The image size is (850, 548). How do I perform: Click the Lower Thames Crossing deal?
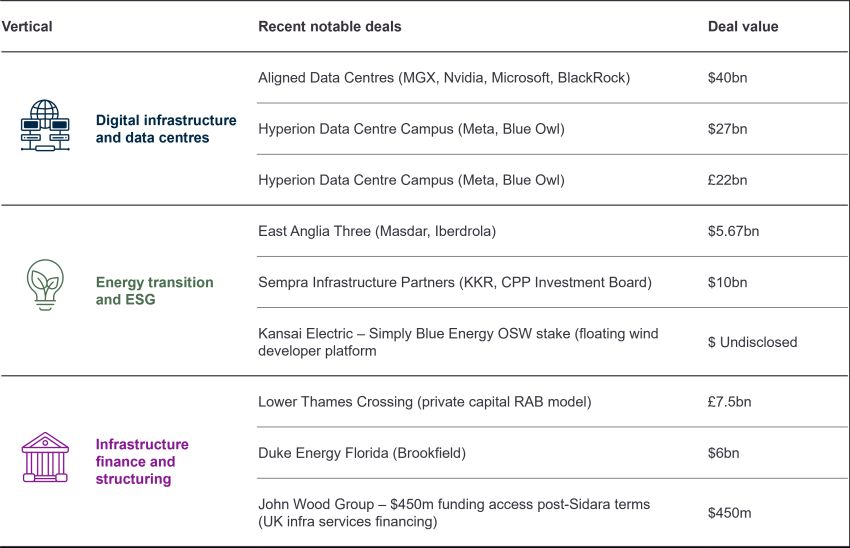(x=424, y=402)
